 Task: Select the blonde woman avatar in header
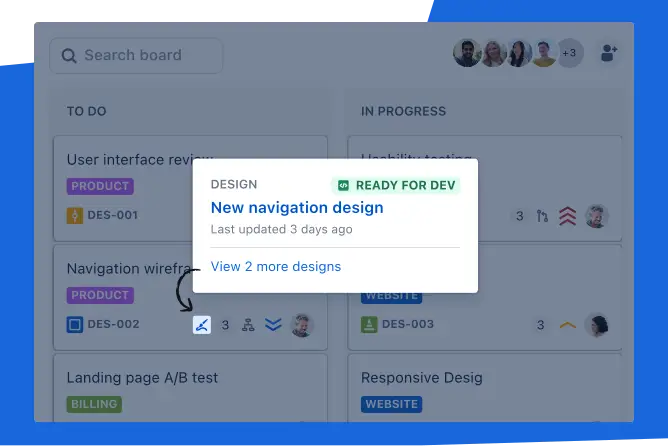[x=493, y=53]
